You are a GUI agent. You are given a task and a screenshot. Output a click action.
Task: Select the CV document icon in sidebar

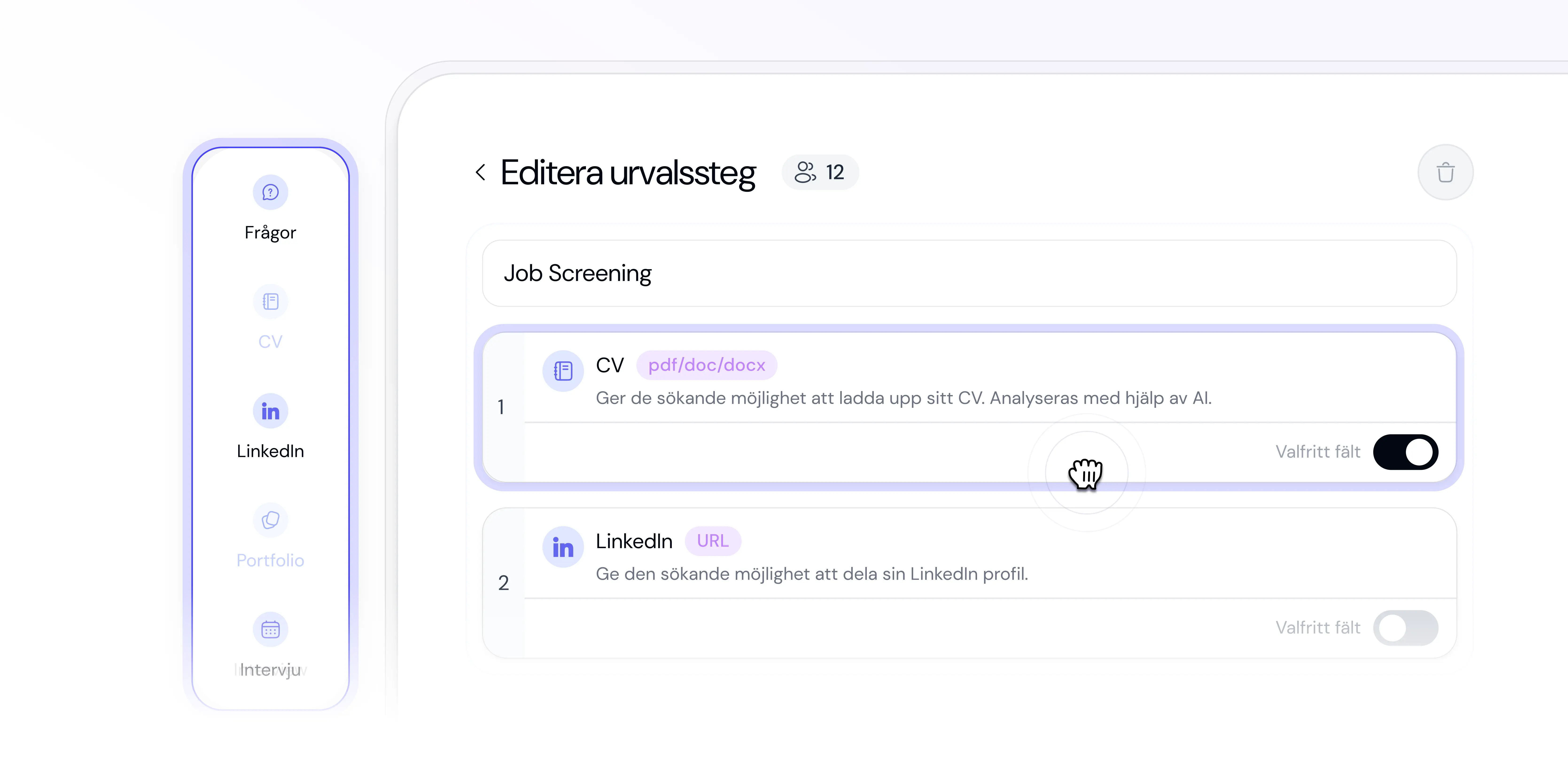270,301
